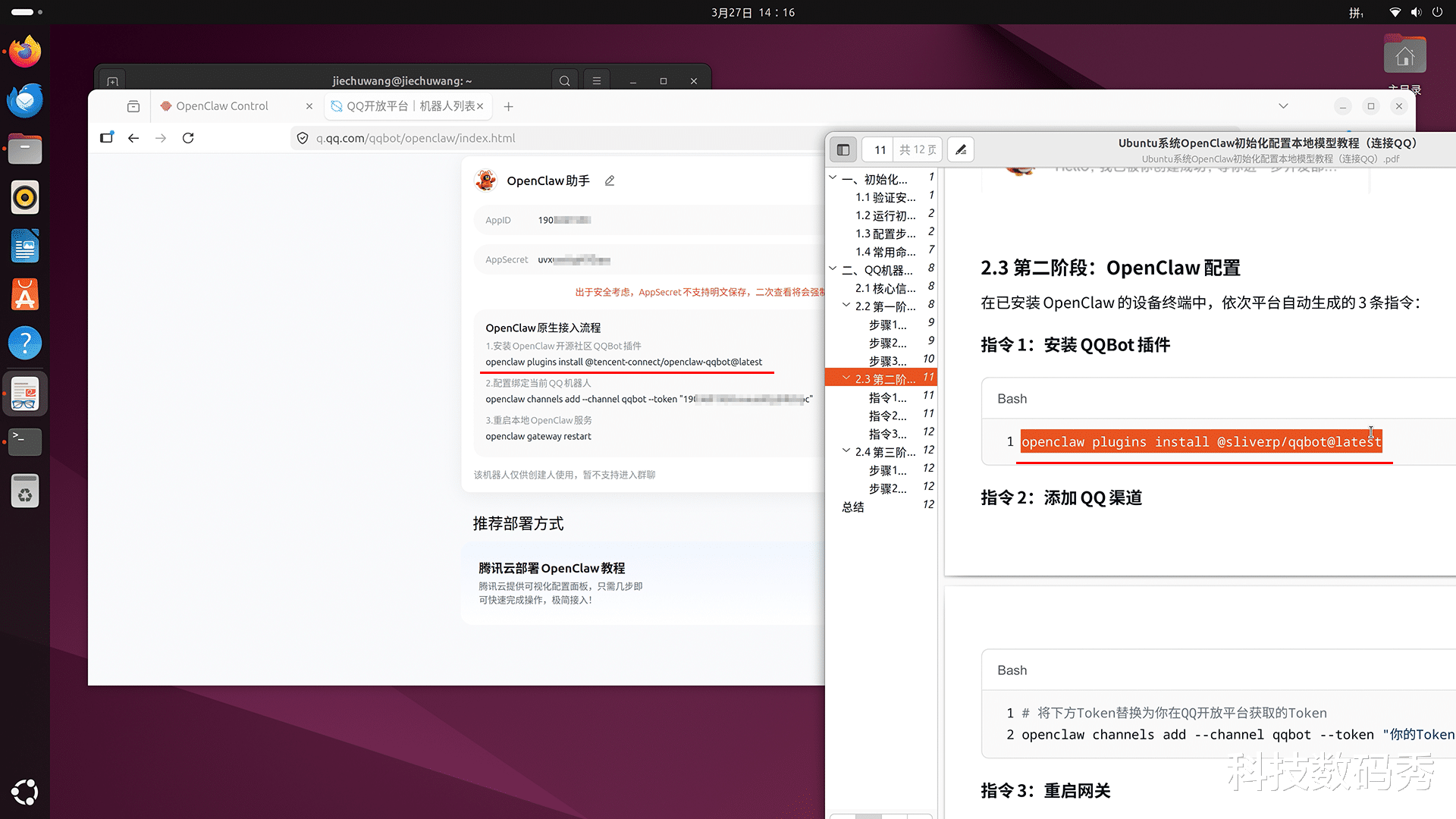
Task: Open the new tab plus button
Action: pyautogui.click(x=509, y=107)
